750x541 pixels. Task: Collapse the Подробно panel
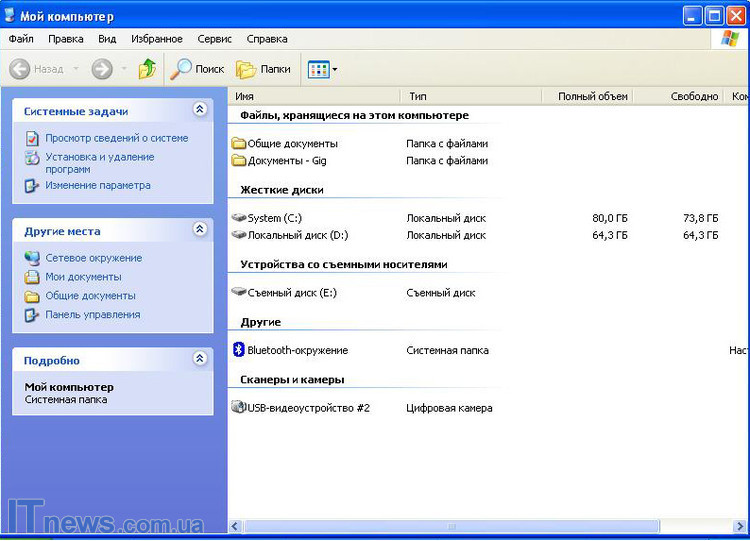coord(199,359)
